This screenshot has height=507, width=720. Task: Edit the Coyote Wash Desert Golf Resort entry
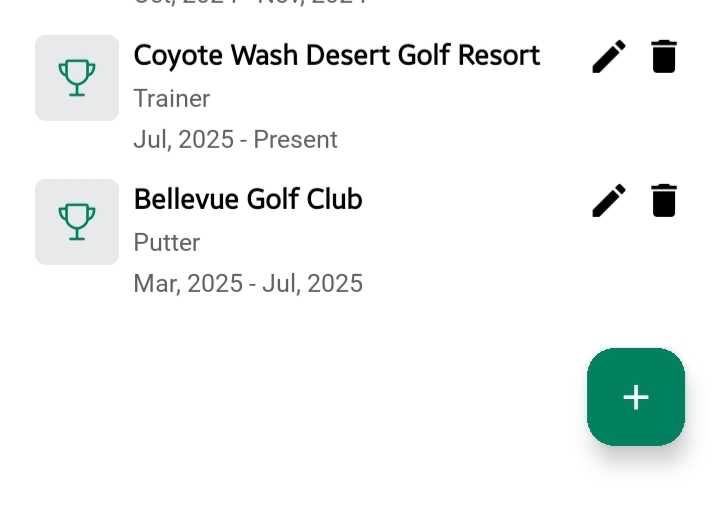coord(609,57)
